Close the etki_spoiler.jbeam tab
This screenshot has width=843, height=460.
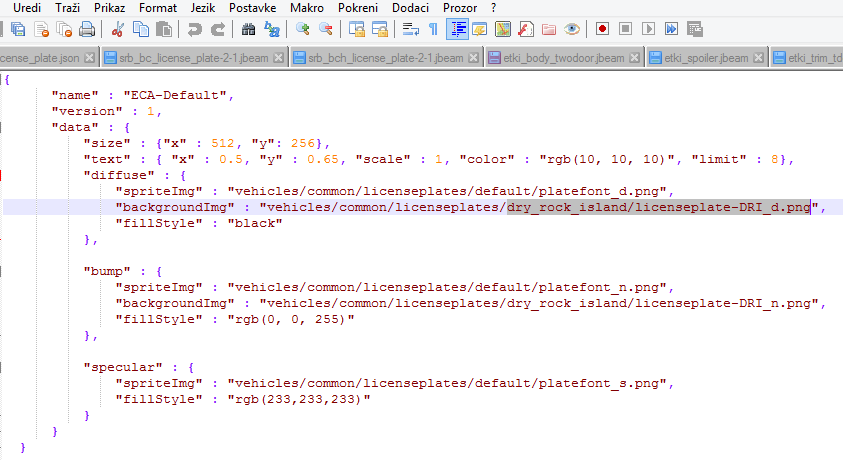coord(759,58)
